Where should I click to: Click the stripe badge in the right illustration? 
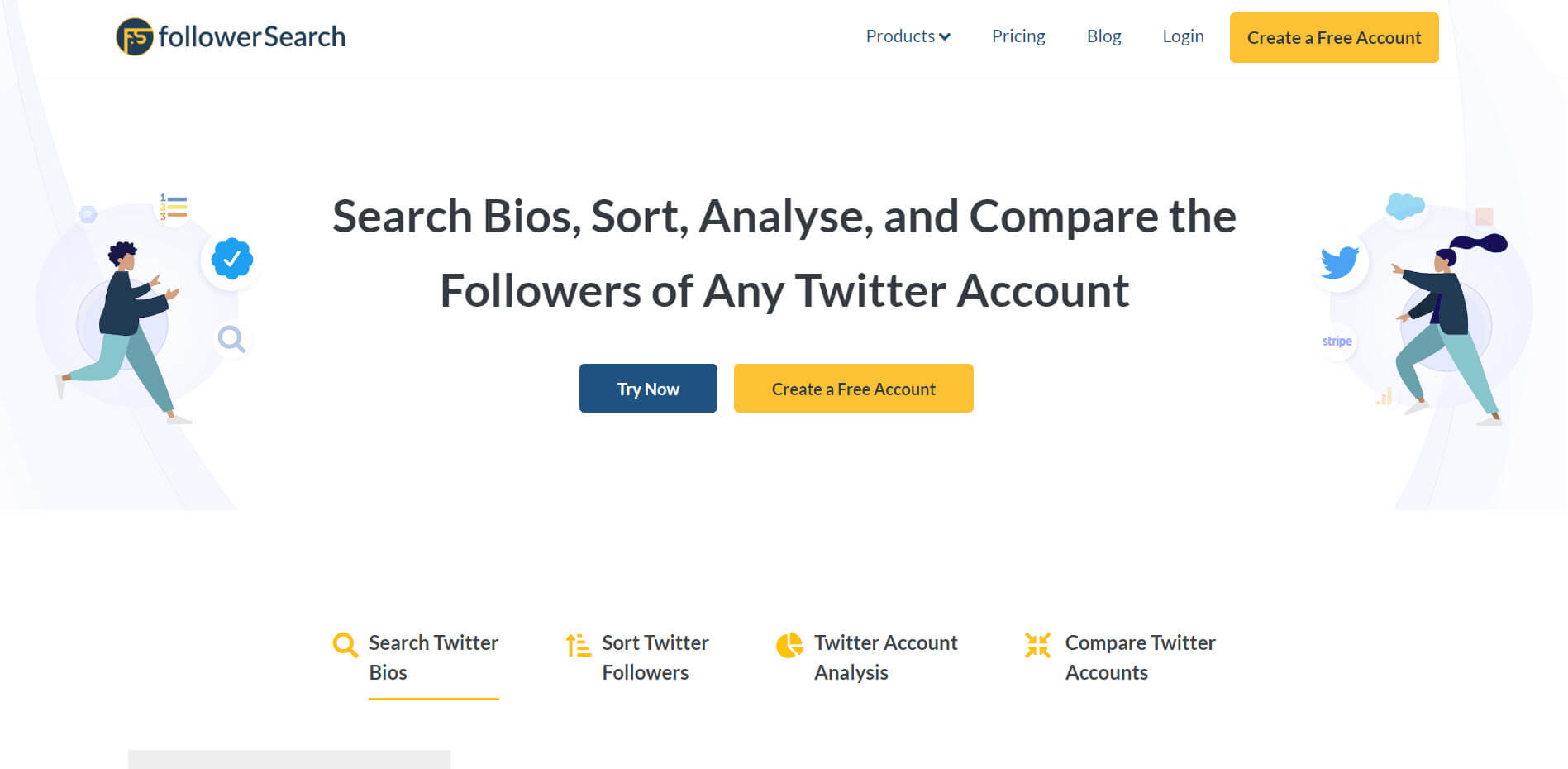1336,341
